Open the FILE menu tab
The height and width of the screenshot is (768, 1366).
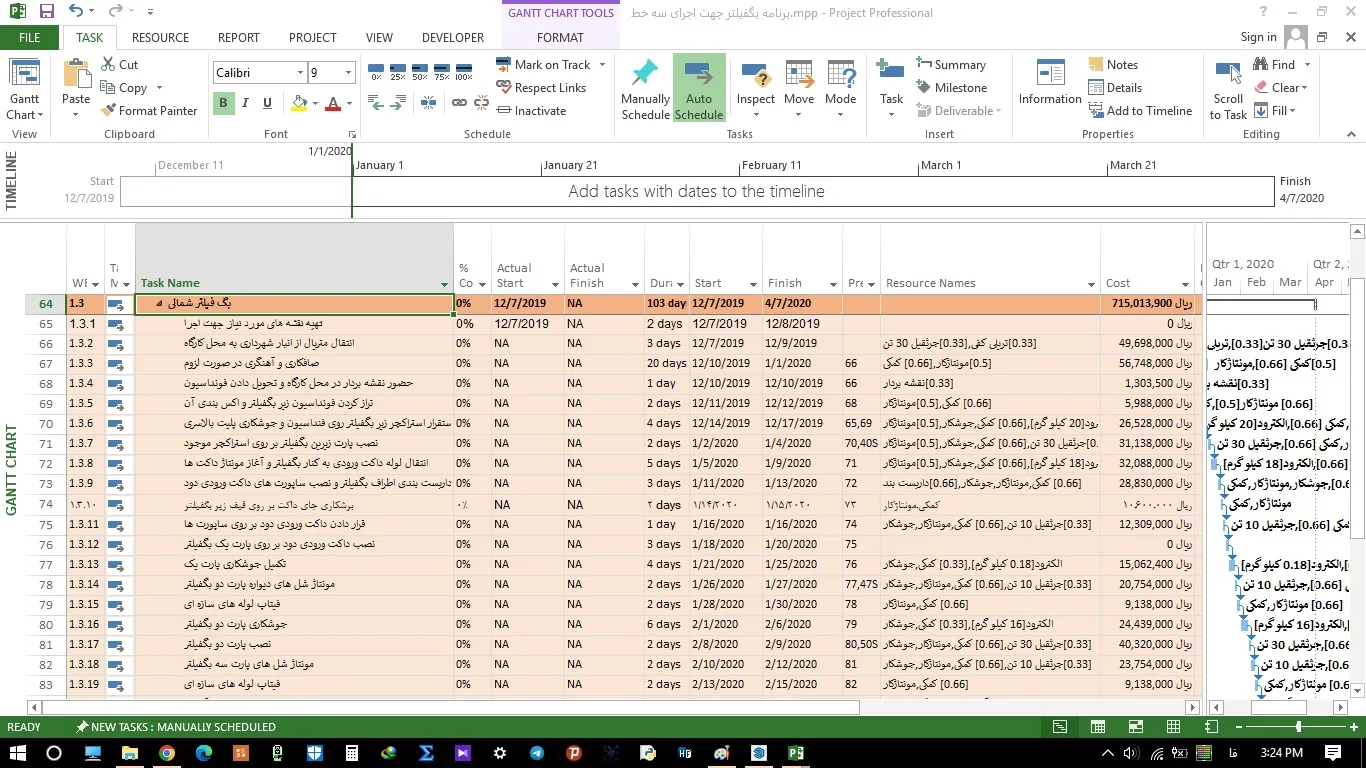click(x=29, y=38)
